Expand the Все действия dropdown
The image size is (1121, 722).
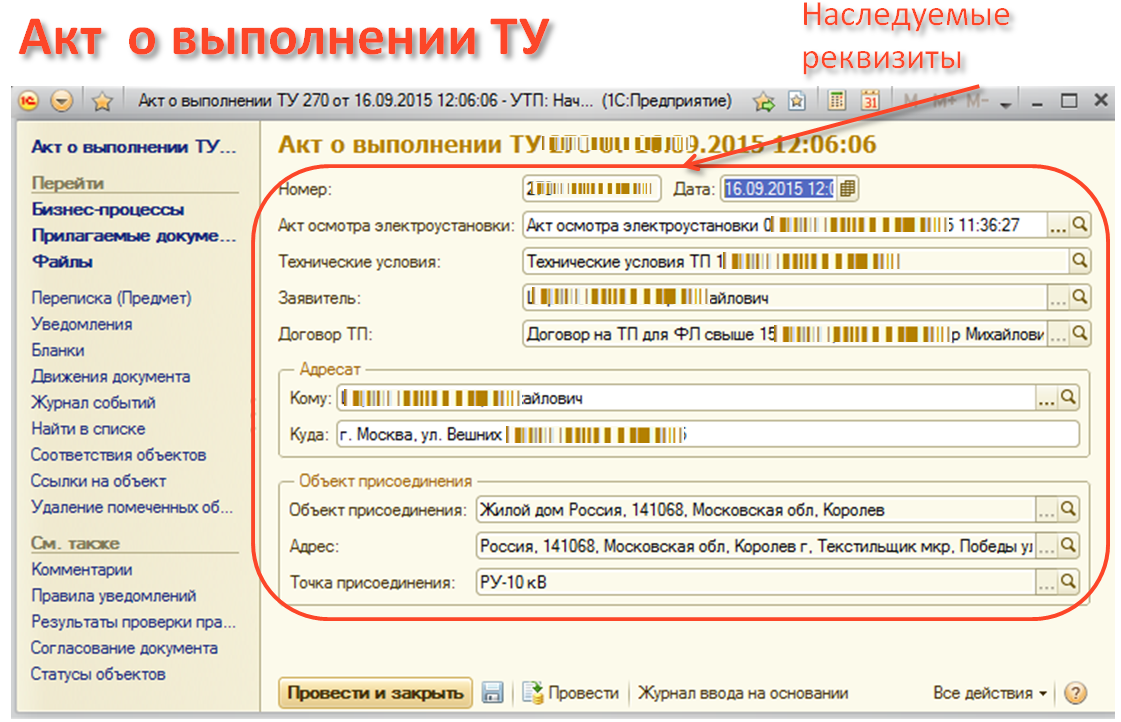[989, 693]
